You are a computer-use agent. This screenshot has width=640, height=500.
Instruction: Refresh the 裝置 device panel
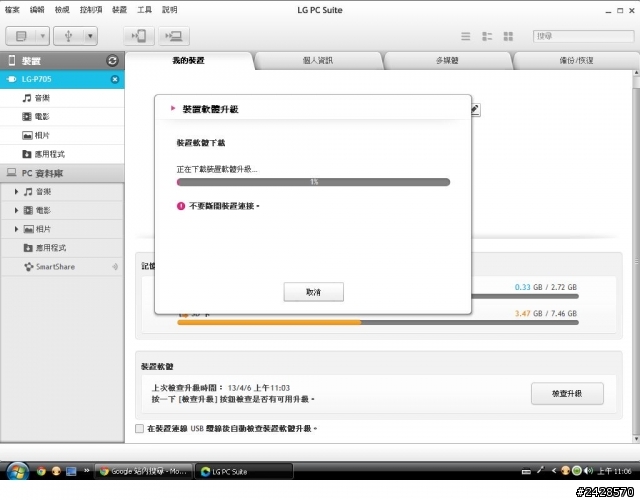[x=112, y=61]
